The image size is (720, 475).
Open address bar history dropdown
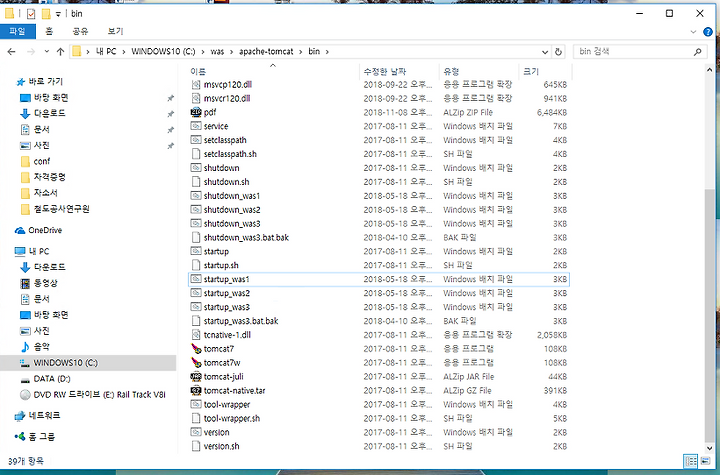(x=545, y=51)
